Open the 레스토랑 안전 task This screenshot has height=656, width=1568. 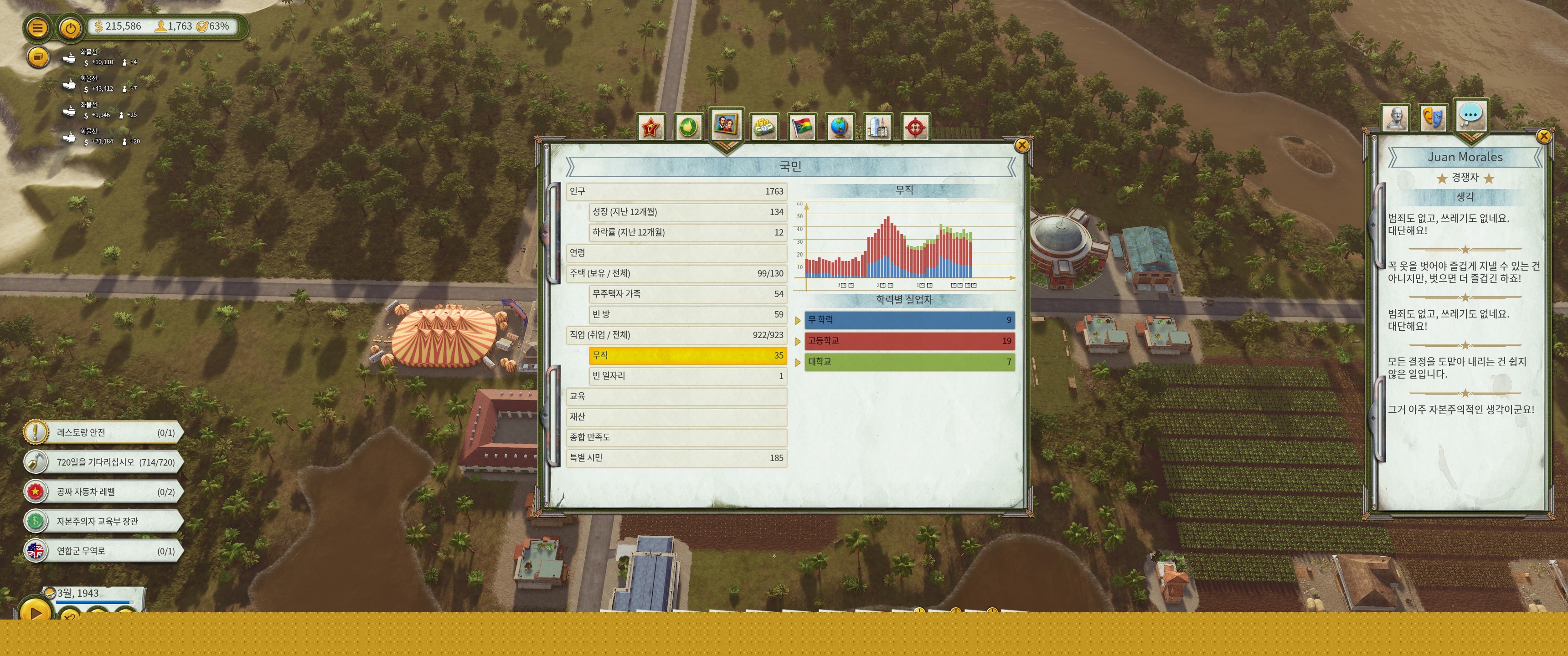(103, 433)
